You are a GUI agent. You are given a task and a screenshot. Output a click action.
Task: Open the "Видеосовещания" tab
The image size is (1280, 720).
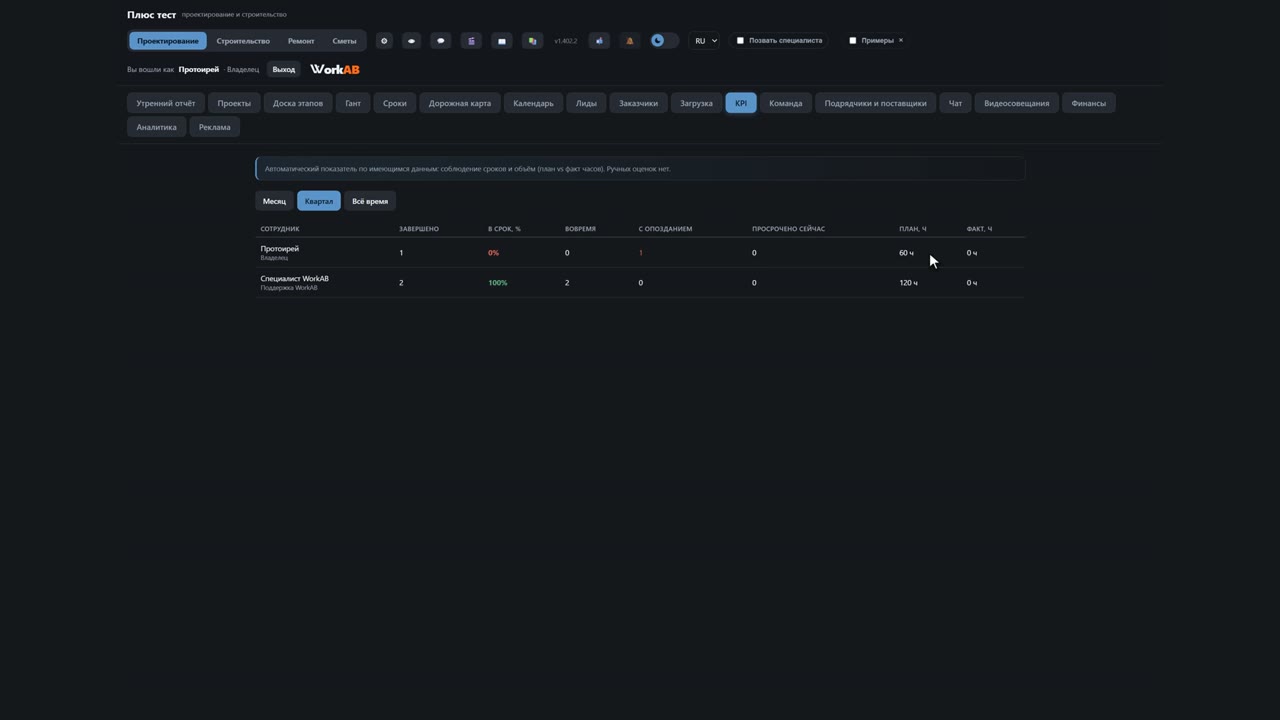1017,103
